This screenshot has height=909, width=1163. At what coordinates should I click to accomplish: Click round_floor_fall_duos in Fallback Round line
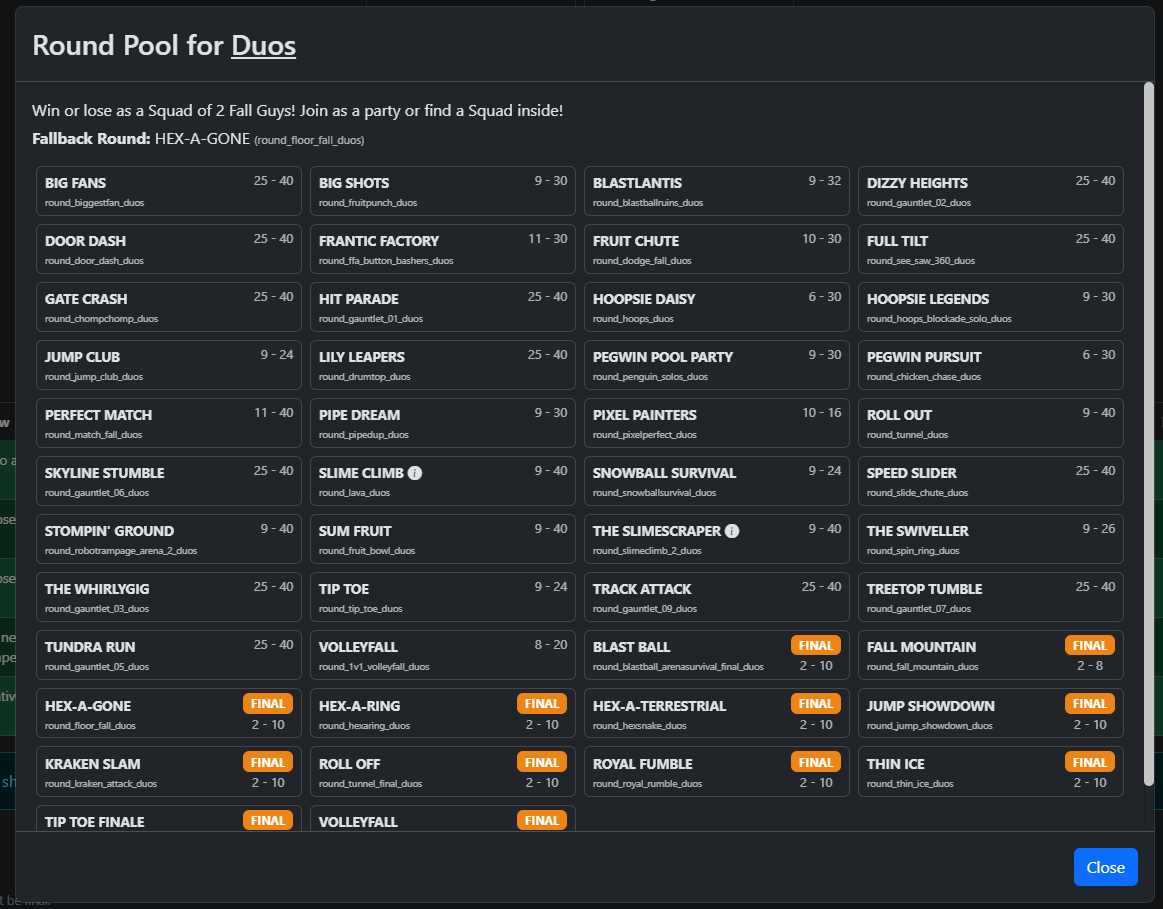click(x=309, y=140)
